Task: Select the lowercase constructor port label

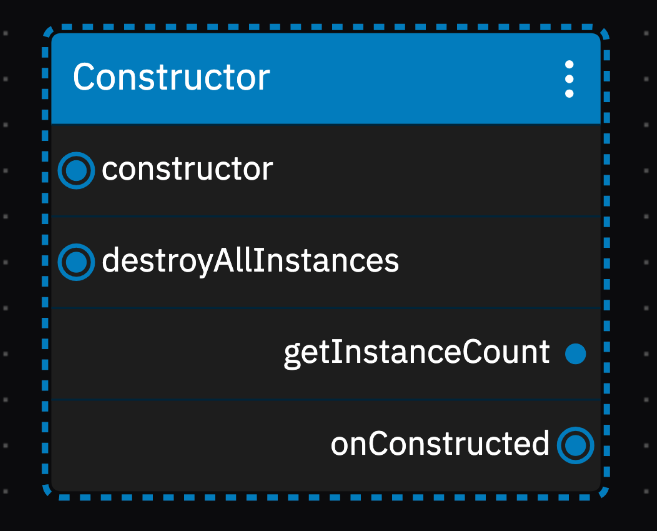Action: (x=187, y=169)
